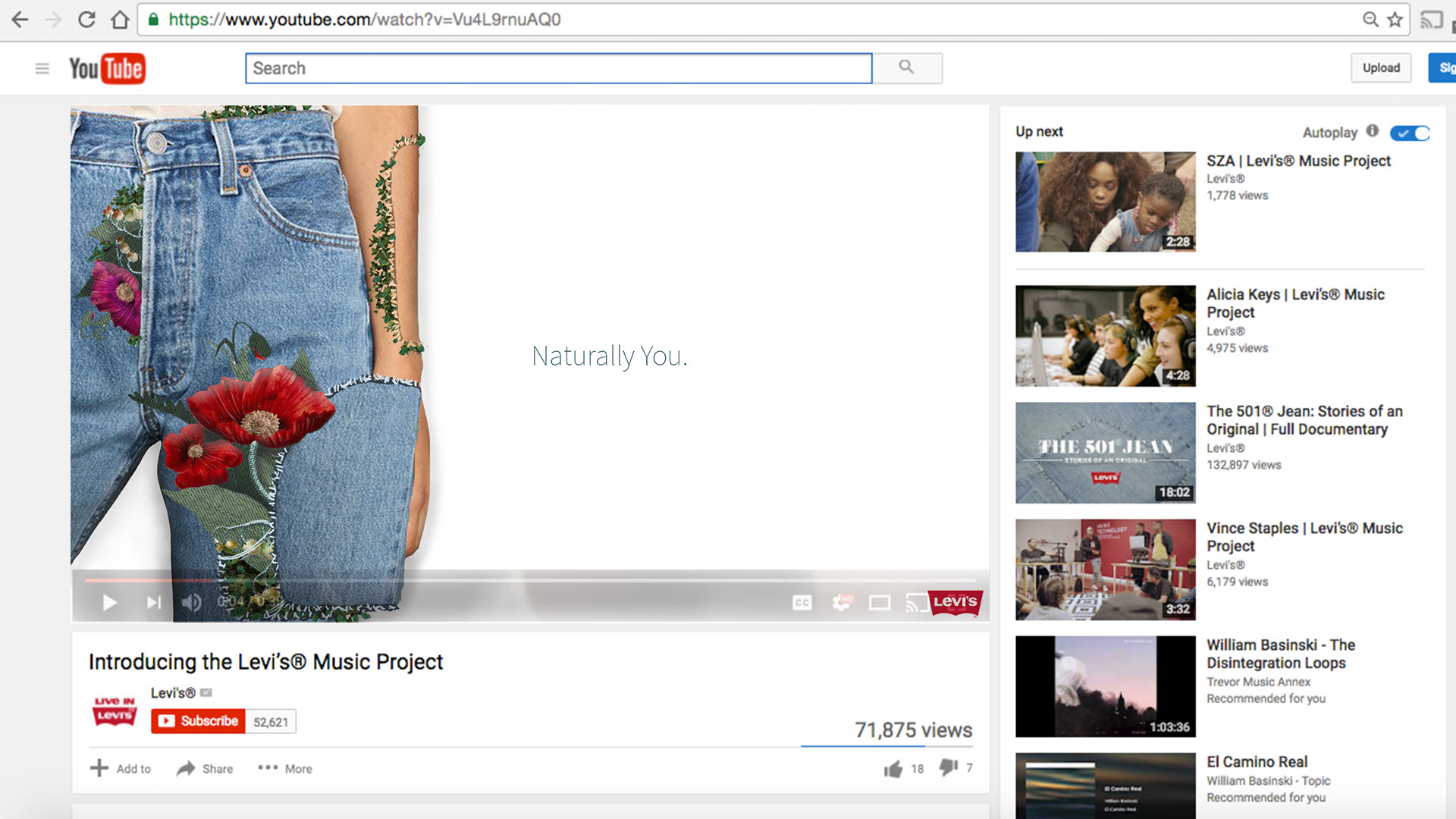The image size is (1456, 819).
Task: Open the YouTube hamburger guide menu
Action: (x=42, y=68)
